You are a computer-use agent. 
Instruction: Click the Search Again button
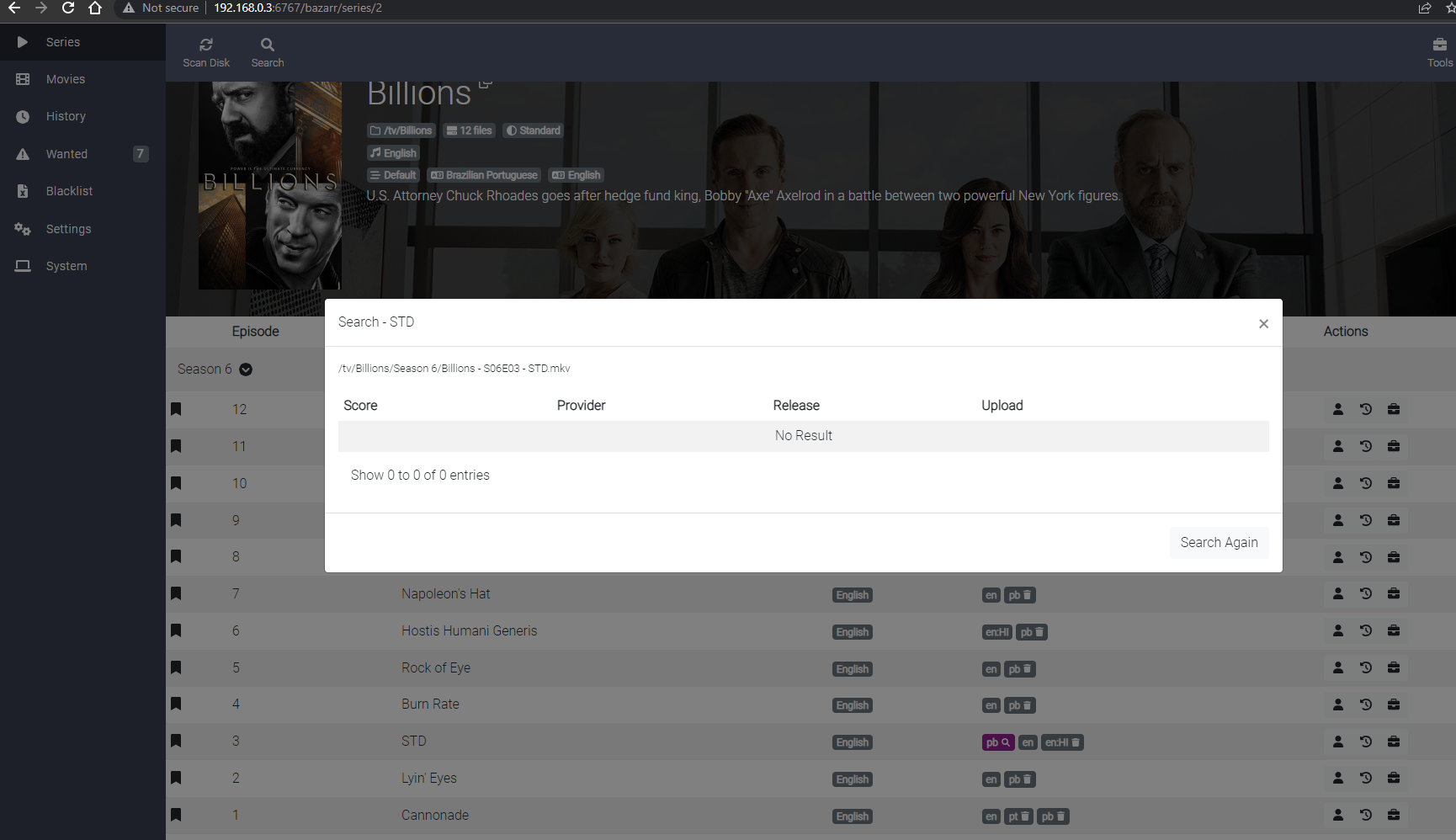pyautogui.click(x=1219, y=543)
